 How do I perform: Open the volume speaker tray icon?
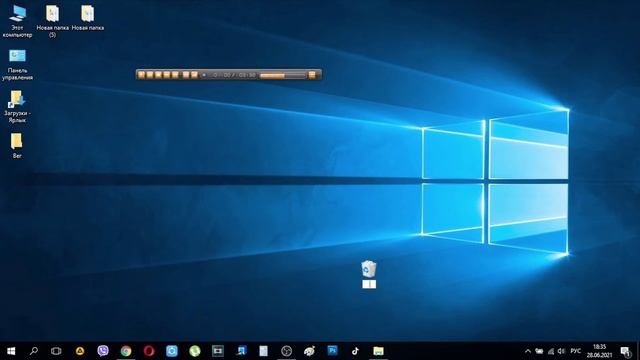pyautogui.click(x=562, y=351)
